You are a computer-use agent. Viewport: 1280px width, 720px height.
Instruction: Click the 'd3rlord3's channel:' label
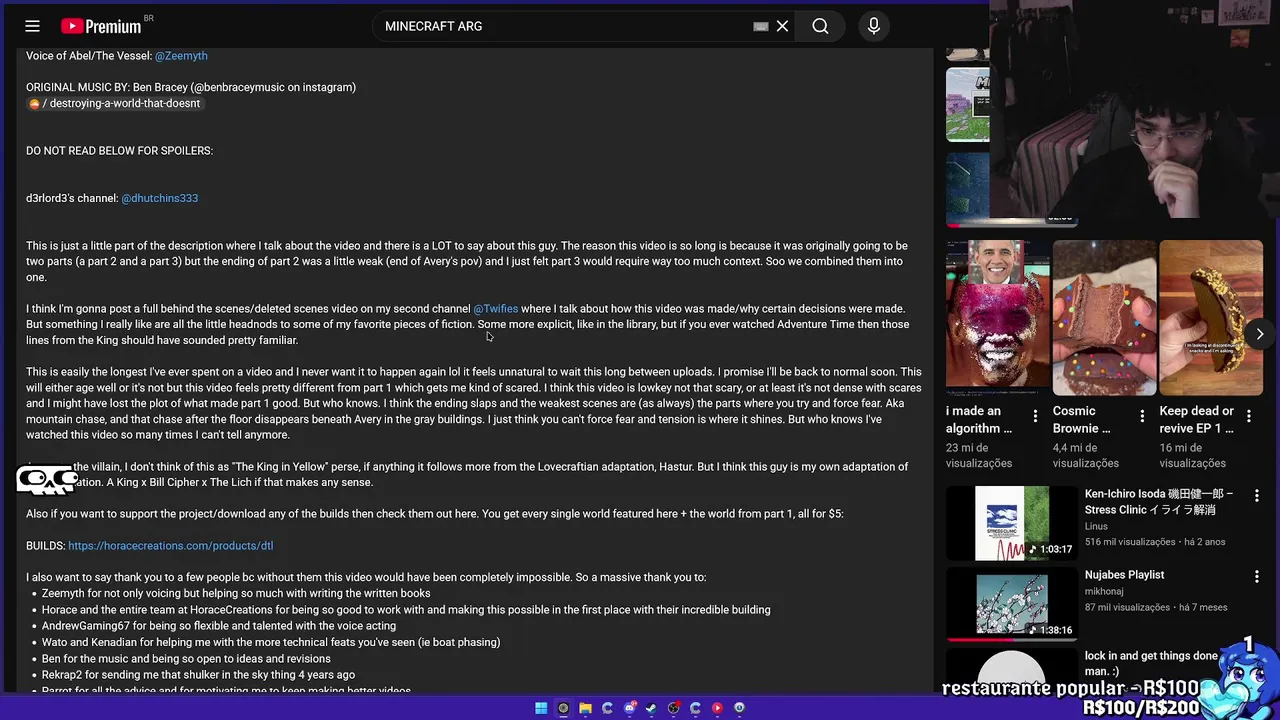(x=72, y=198)
